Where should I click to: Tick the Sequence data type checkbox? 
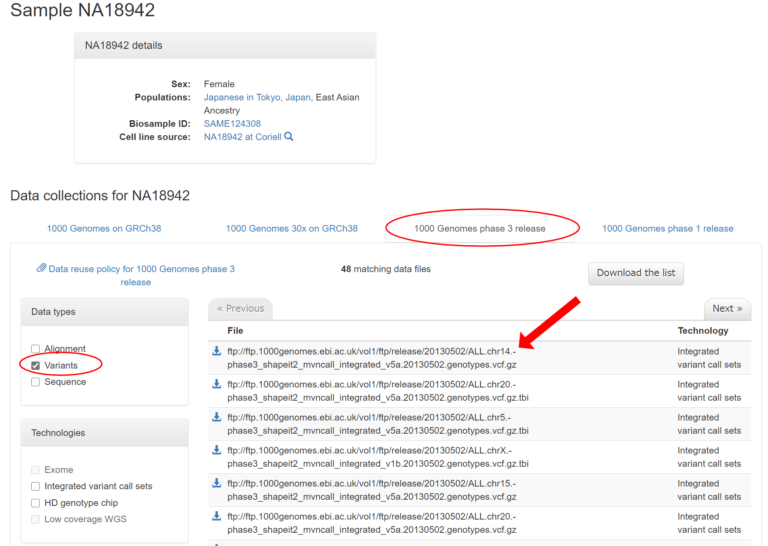36,382
